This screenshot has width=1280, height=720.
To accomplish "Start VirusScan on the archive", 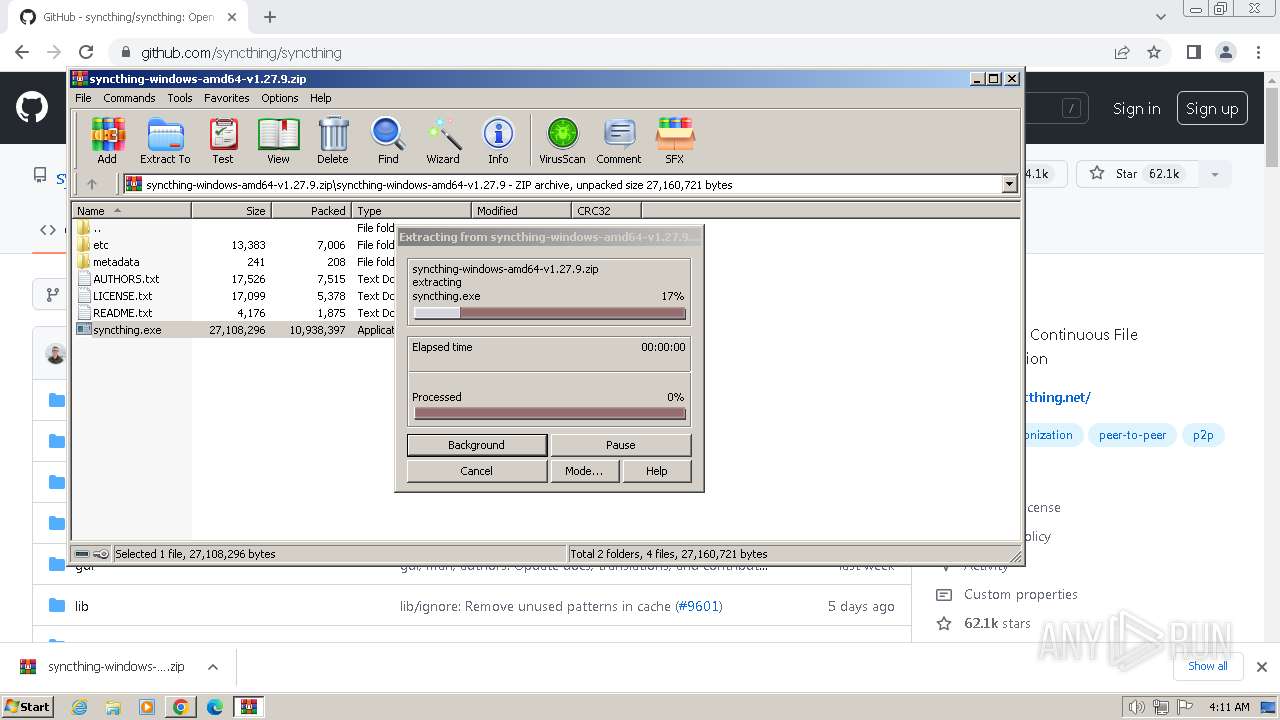I will pos(562,140).
